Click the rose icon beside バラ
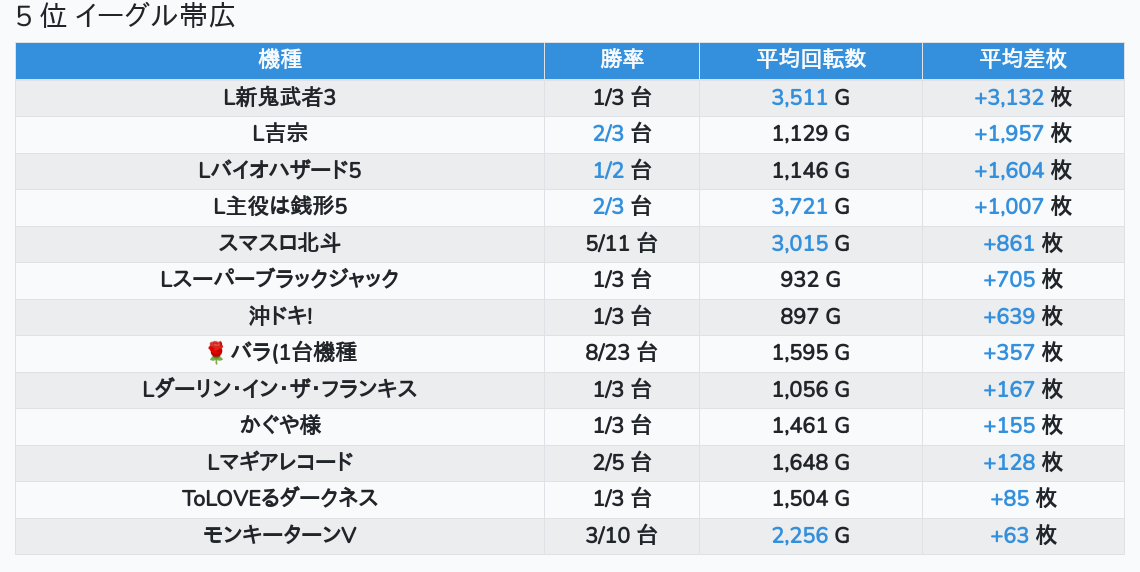Screen dimensions: 1140x572 (x=215, y=352)
